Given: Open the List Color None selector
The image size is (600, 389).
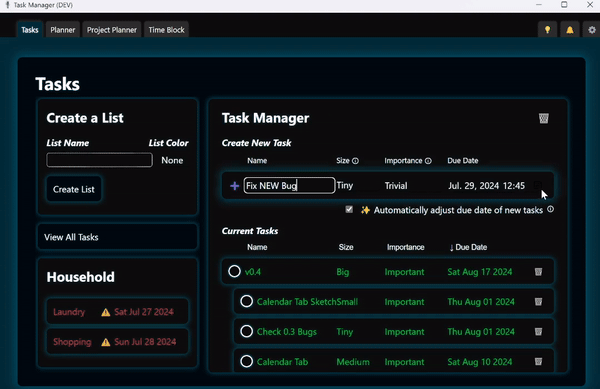Looking at the screenshot, I should coord(172,160).
